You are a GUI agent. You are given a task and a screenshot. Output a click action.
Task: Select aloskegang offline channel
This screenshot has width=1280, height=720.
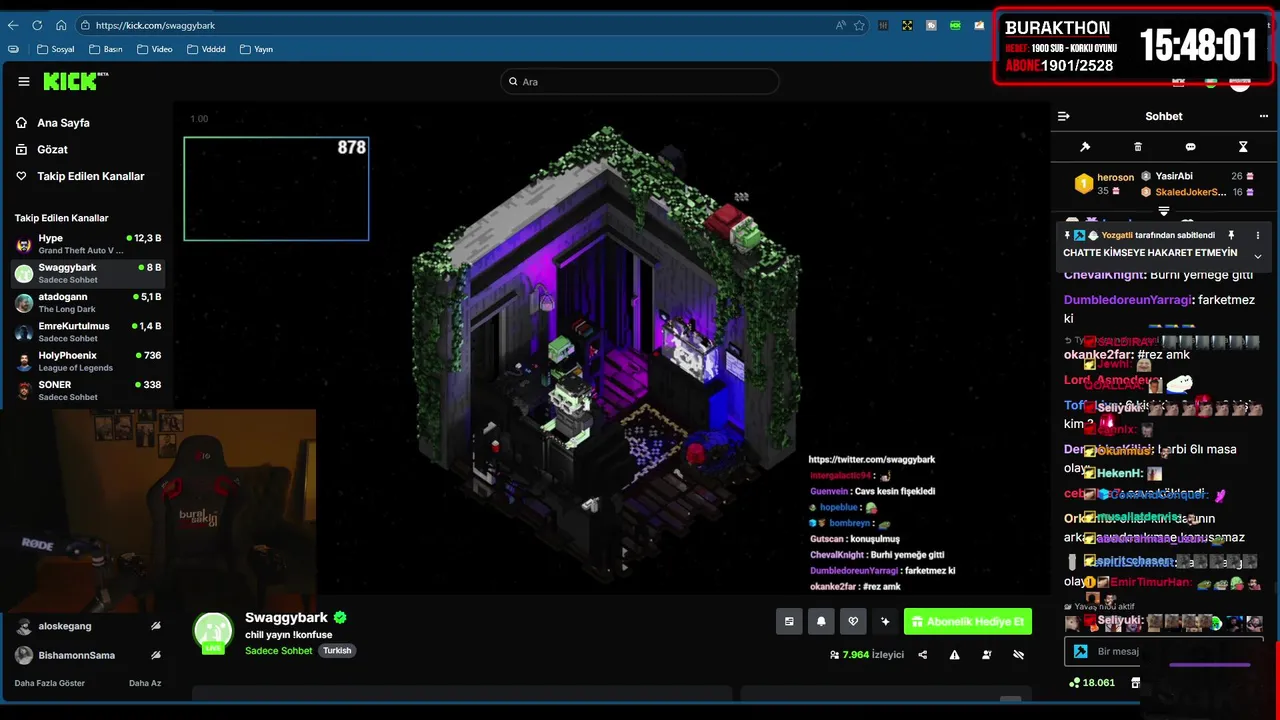point(88,626)
